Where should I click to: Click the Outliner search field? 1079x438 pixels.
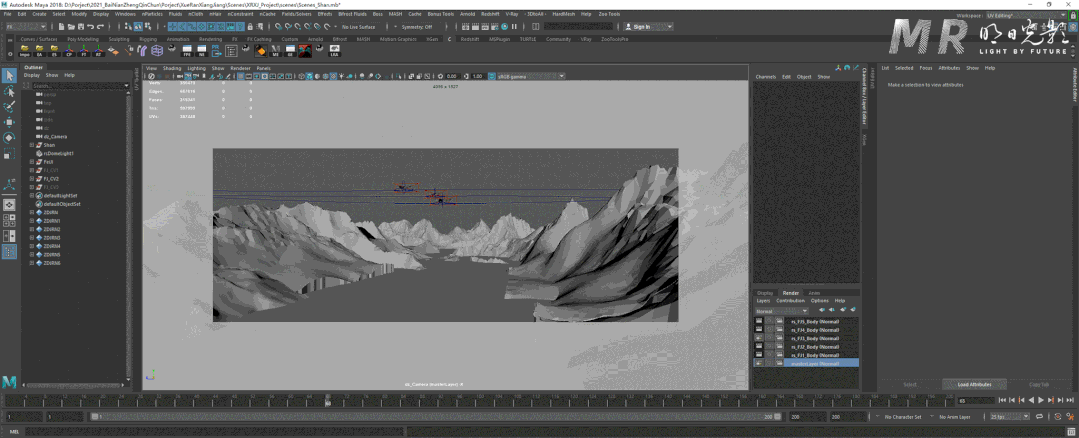79,85
